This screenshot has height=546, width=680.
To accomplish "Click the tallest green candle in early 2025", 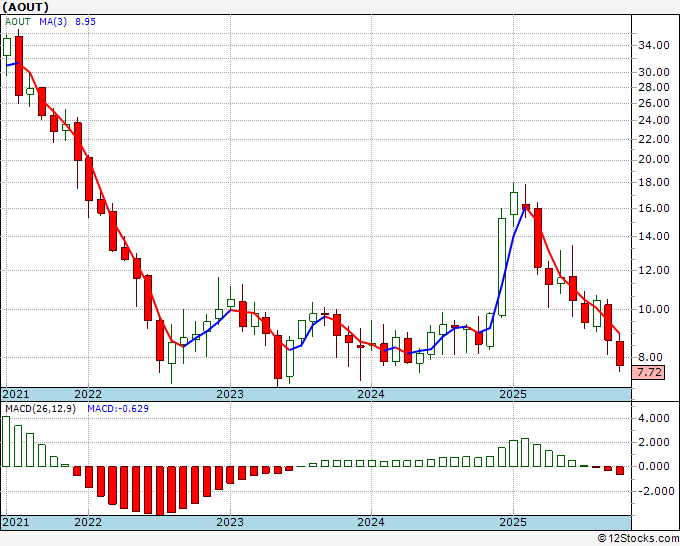I will point(502,265).
